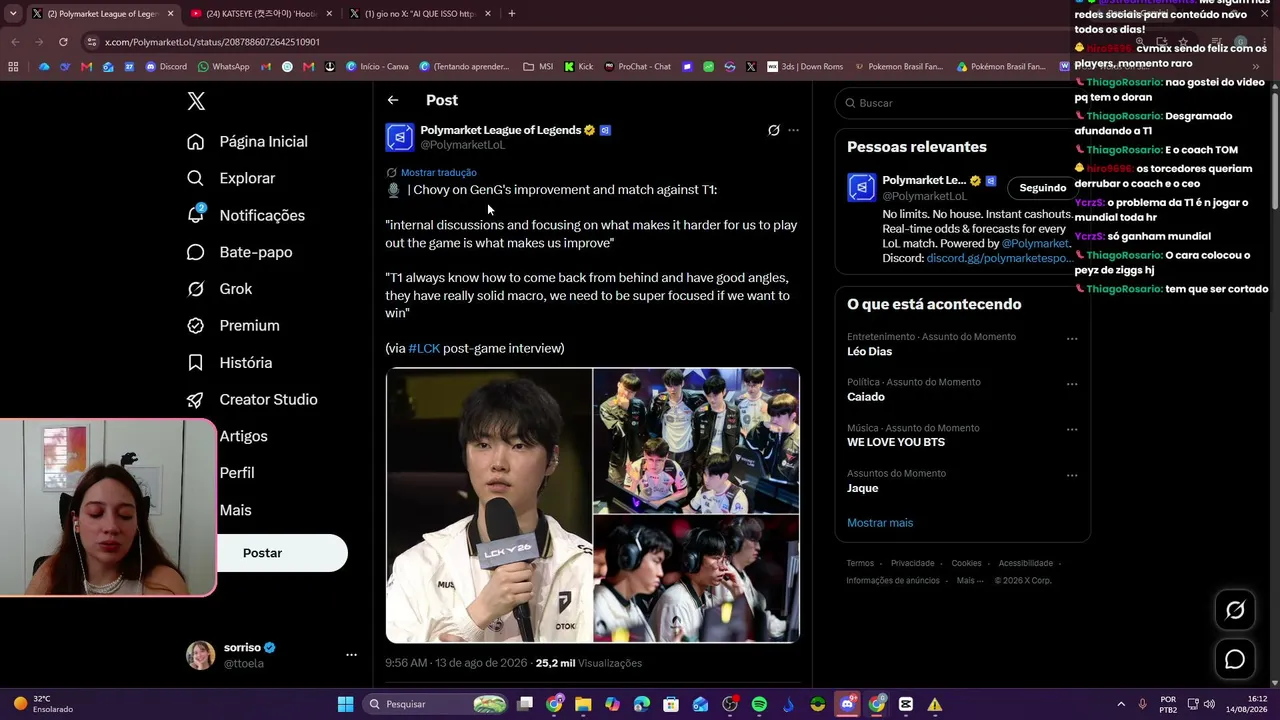The width and height of the screenshot is (1280, 720).
Task: Go back using the Post arrow
Action: pos(393,100)
